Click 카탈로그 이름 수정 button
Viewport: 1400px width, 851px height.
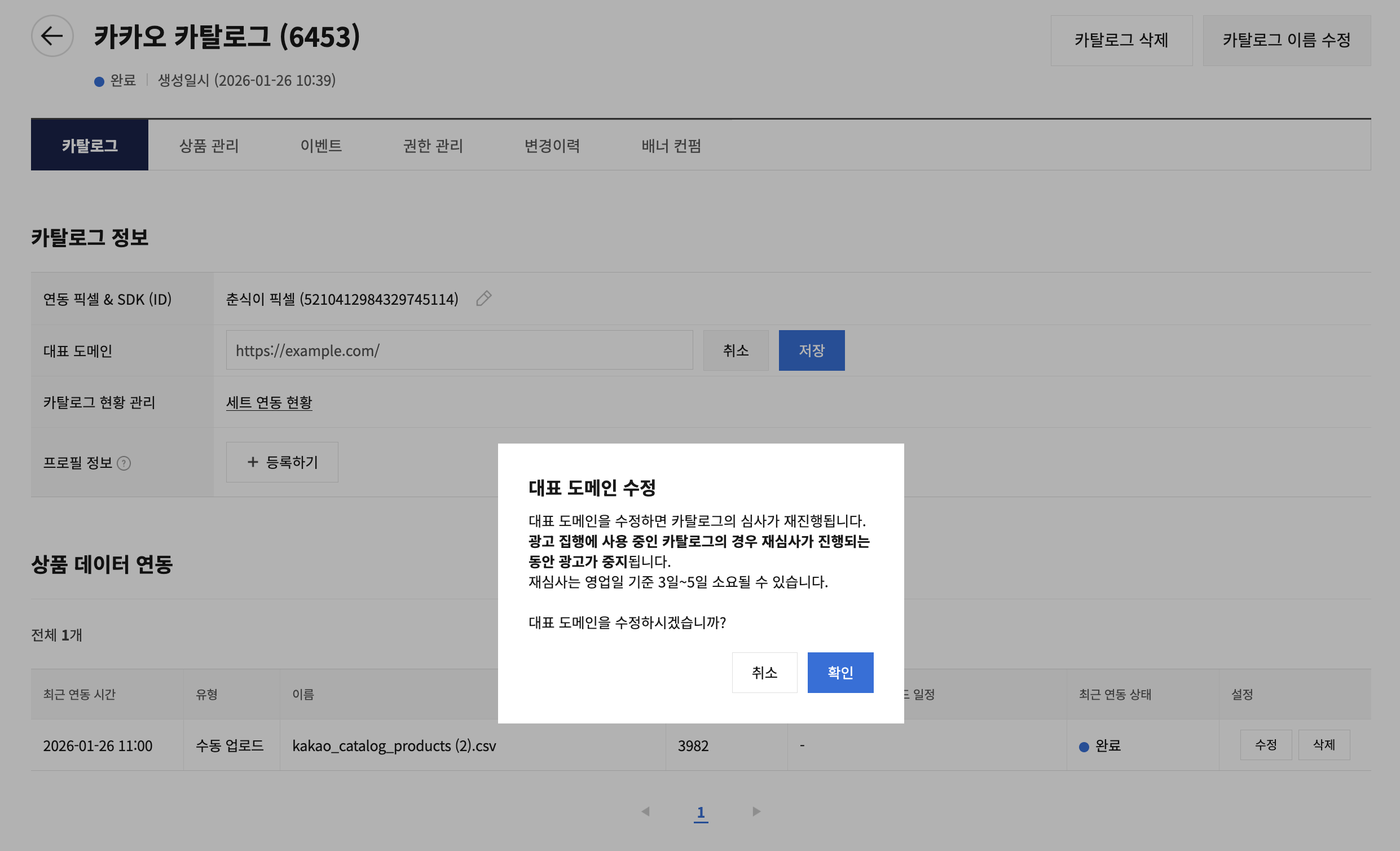tap(1287, 41)
